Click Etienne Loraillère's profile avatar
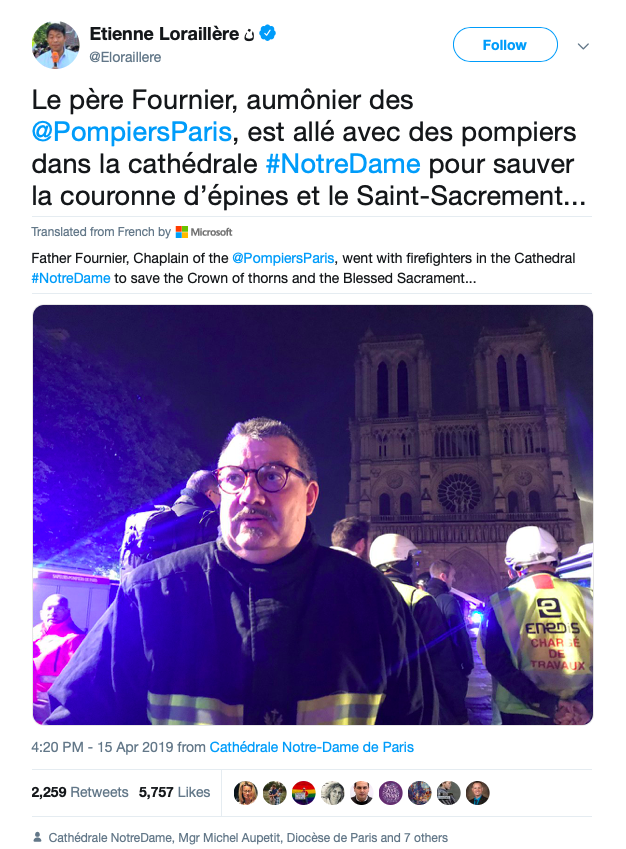Screen dimensions: 626x849 point(55,45)
